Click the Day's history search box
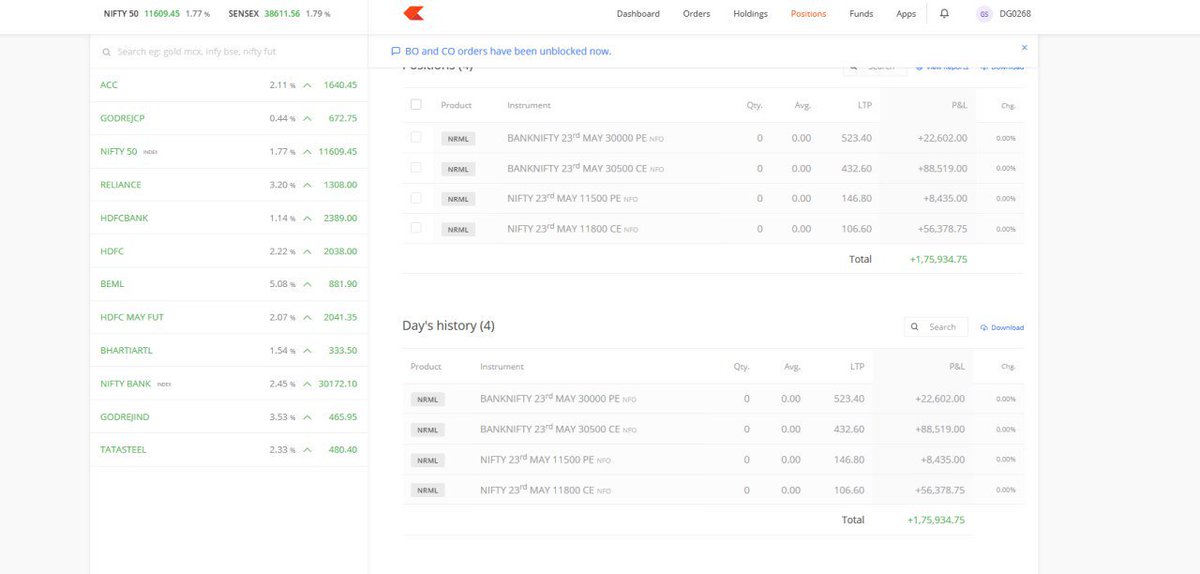The height and width of the screenshot is (574, 1200). click(936, 327)
